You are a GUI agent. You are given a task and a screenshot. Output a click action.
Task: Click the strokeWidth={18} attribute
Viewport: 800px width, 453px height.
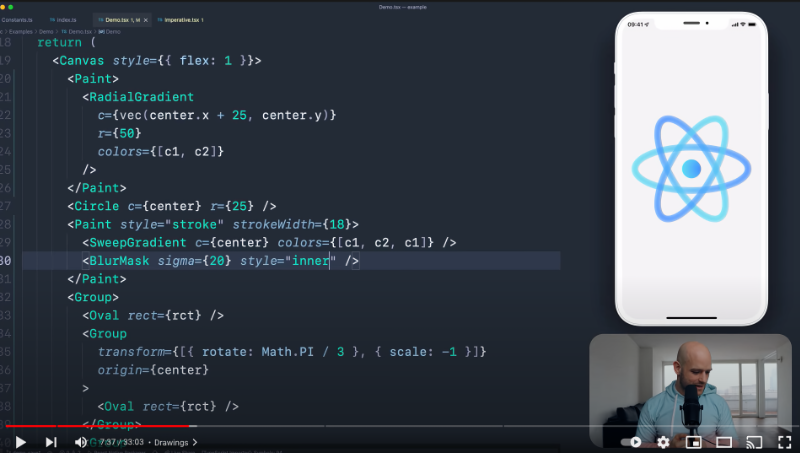coord(292,224)
